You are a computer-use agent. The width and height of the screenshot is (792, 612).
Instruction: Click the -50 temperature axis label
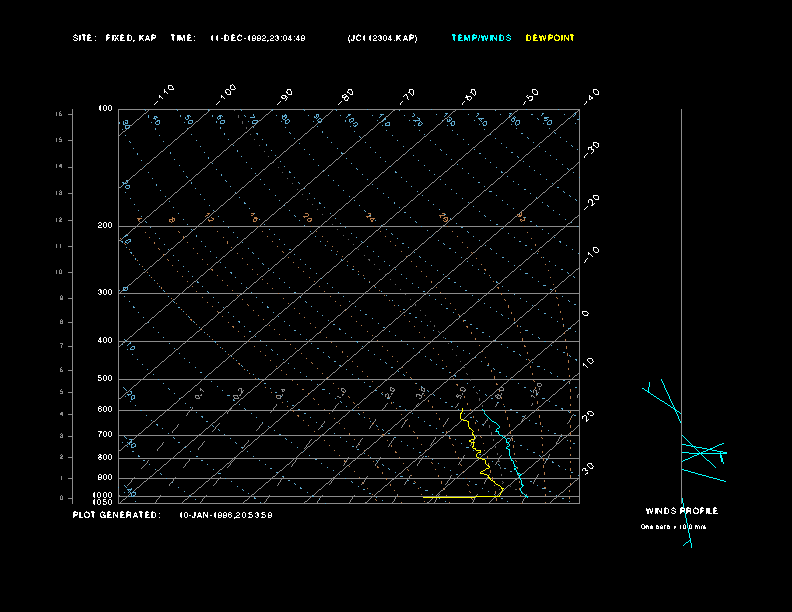tap(530, 96)
